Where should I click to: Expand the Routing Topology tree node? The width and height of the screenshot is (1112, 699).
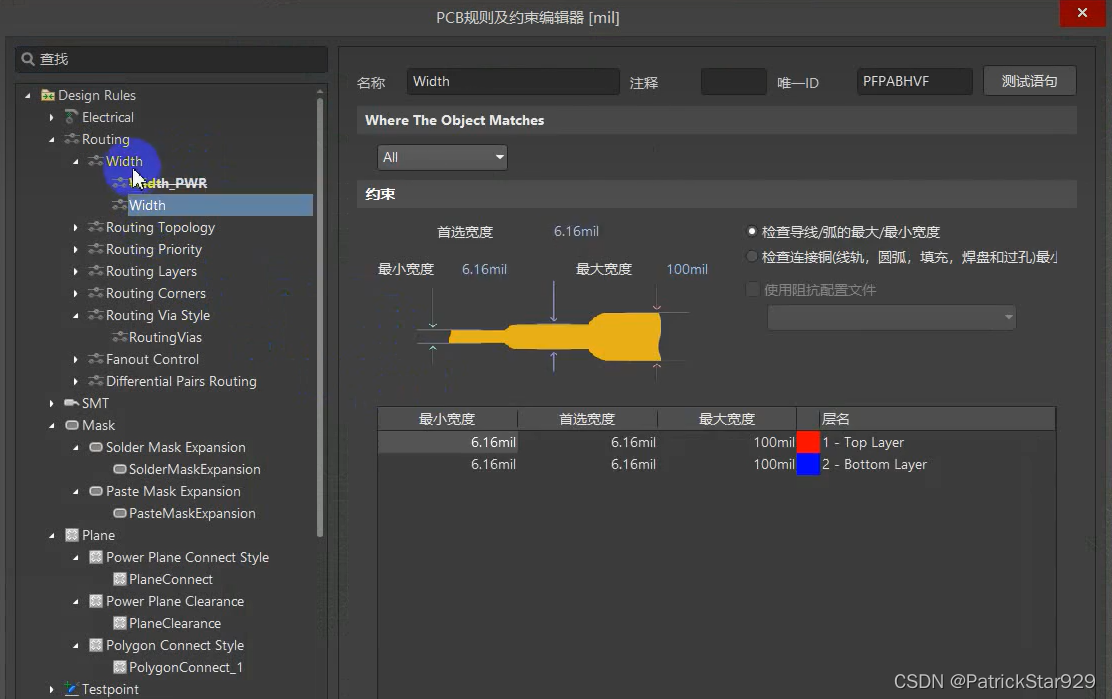pos(76,228)
